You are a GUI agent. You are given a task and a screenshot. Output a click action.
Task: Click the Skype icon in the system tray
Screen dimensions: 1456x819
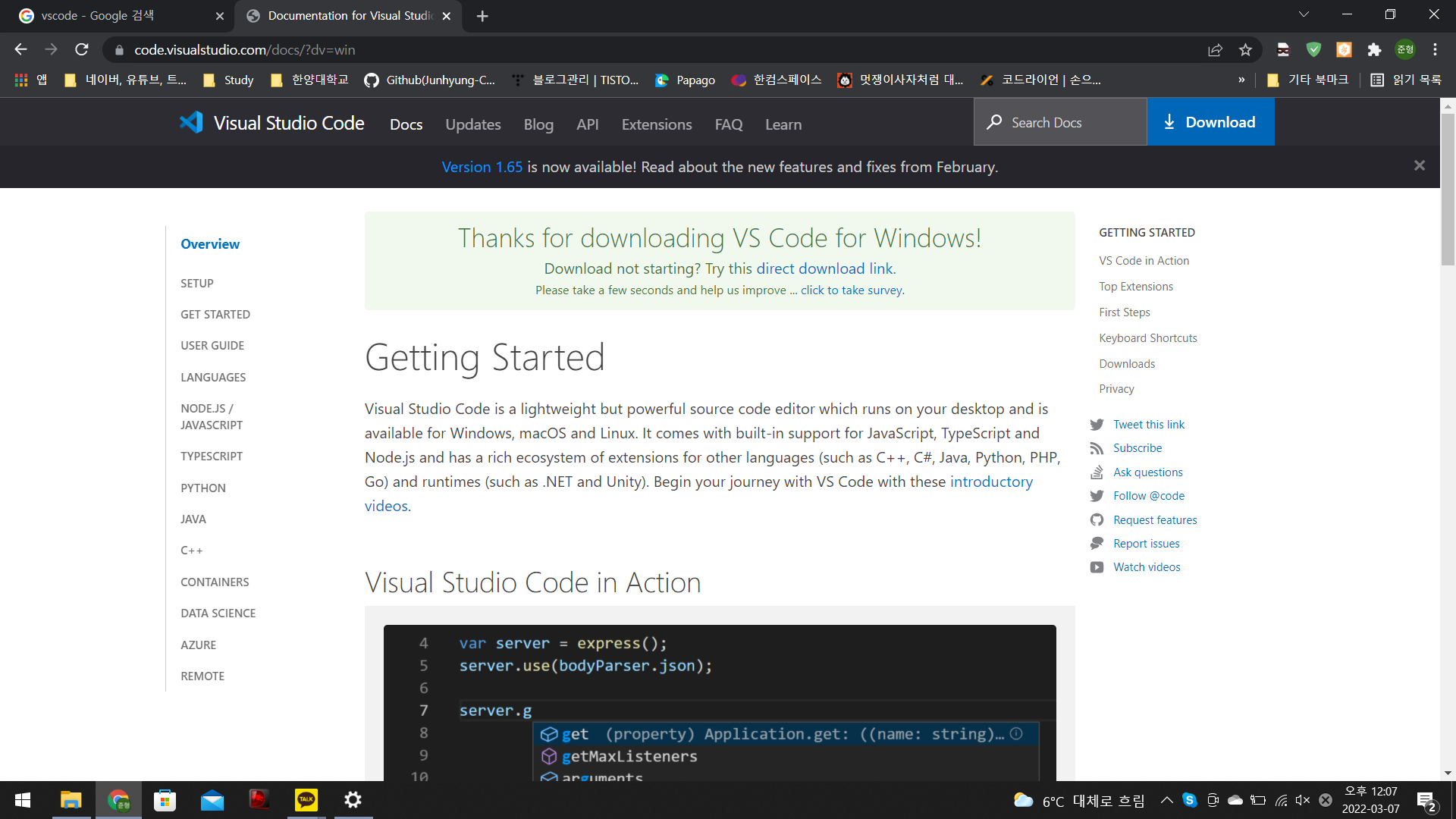[x=1189, y=800]
